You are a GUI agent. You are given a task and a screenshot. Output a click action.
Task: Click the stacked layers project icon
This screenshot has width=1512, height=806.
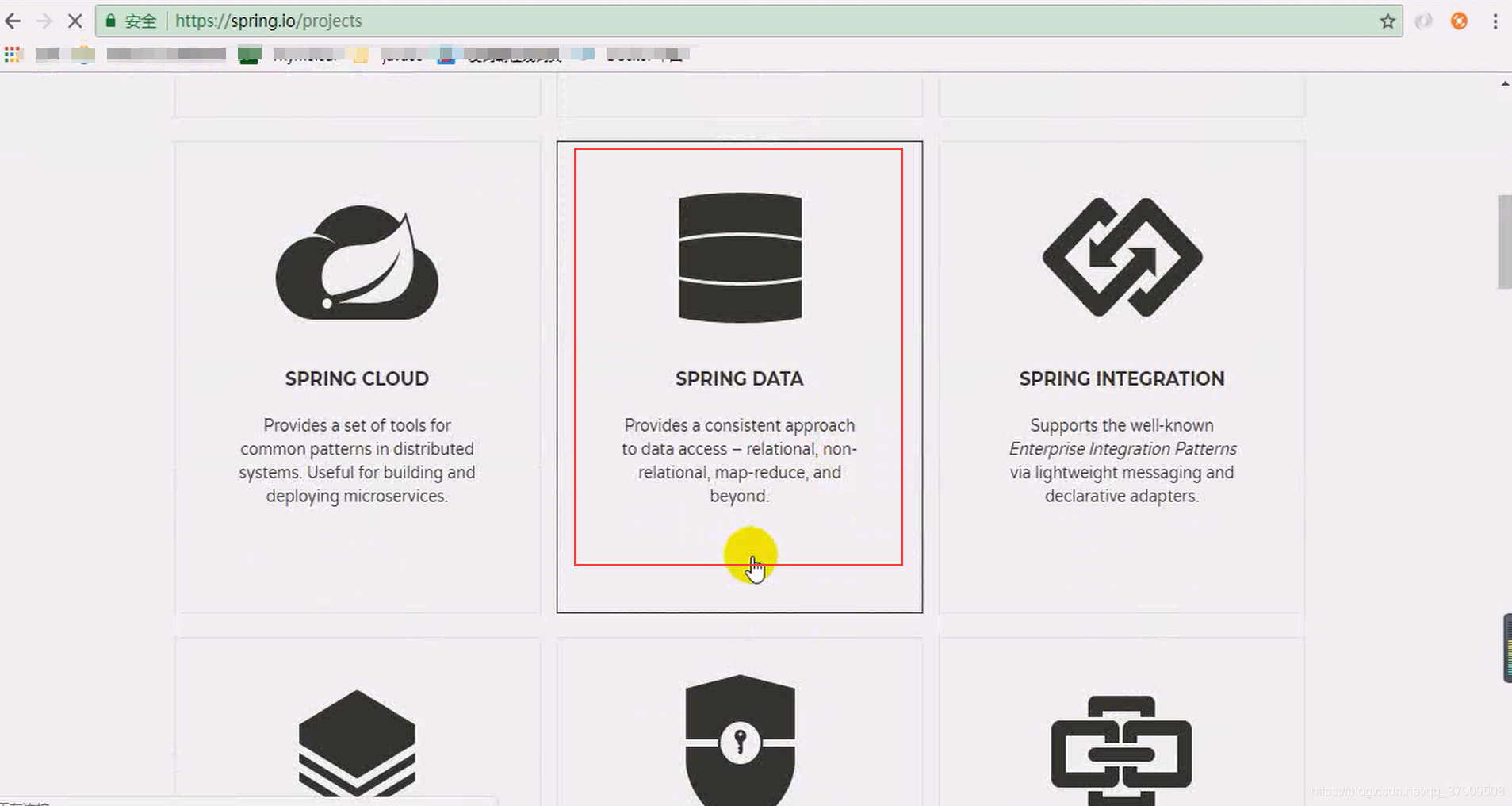[x=357, y=743]
